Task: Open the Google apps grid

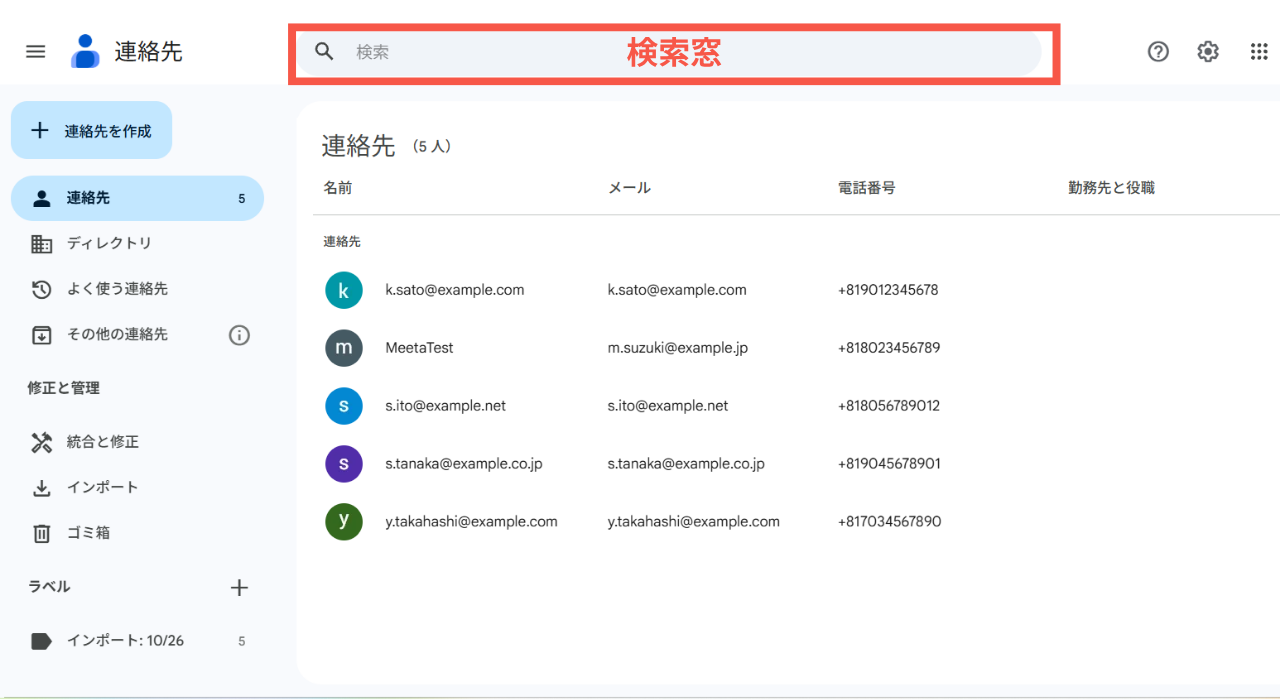Action: pos(1259,51)
